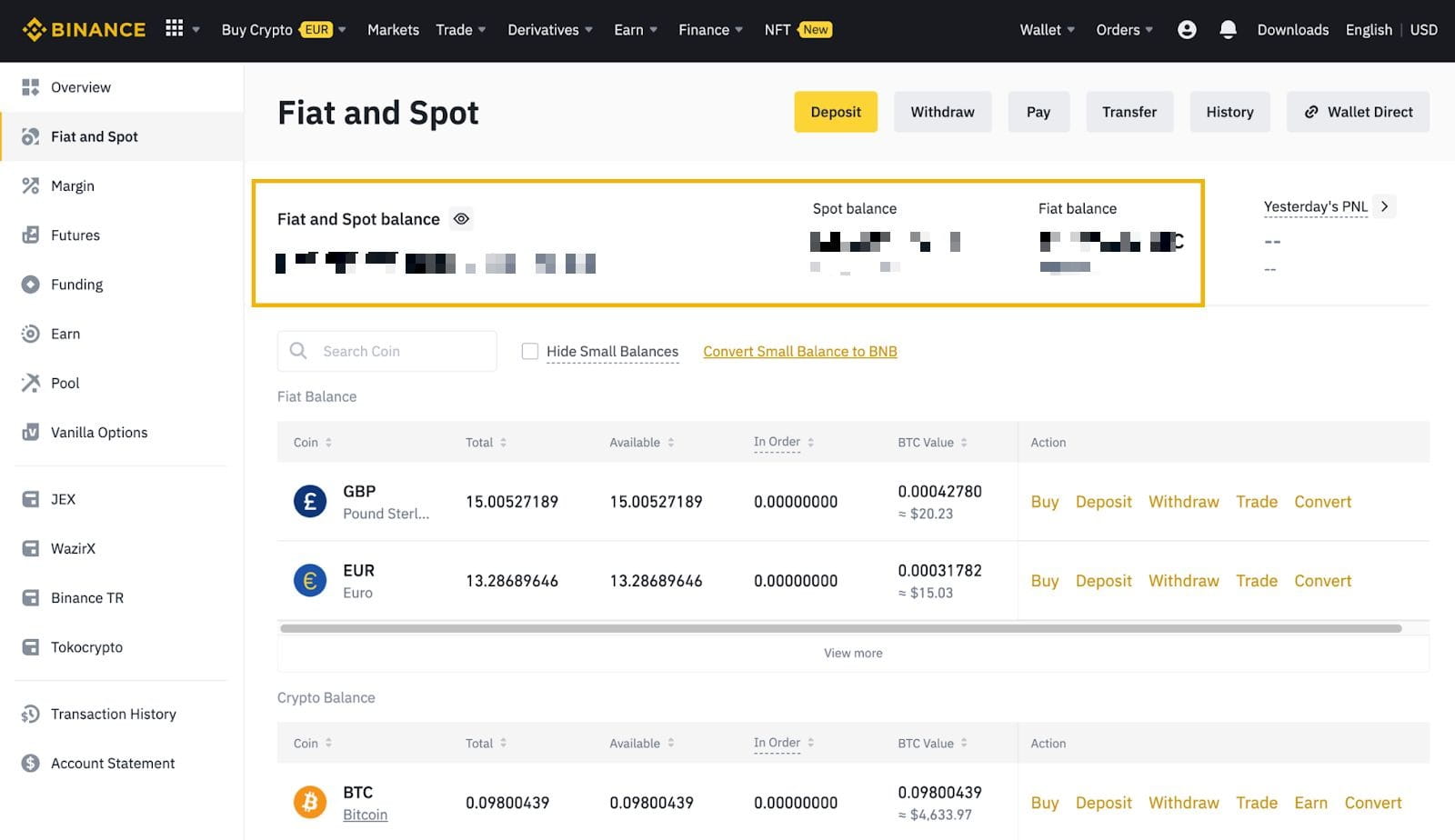1455x840 pixels.
Task: Open the apps grid menu icon
Action: coord(174,29)
